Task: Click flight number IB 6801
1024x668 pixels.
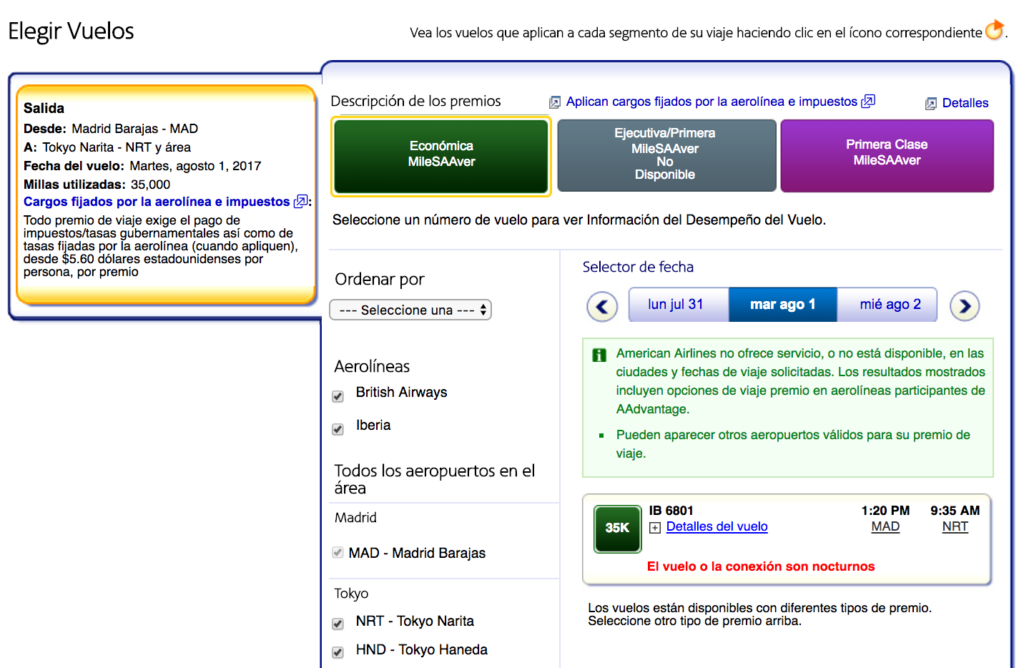Action: pyautogui.click(x=671, y=511)
